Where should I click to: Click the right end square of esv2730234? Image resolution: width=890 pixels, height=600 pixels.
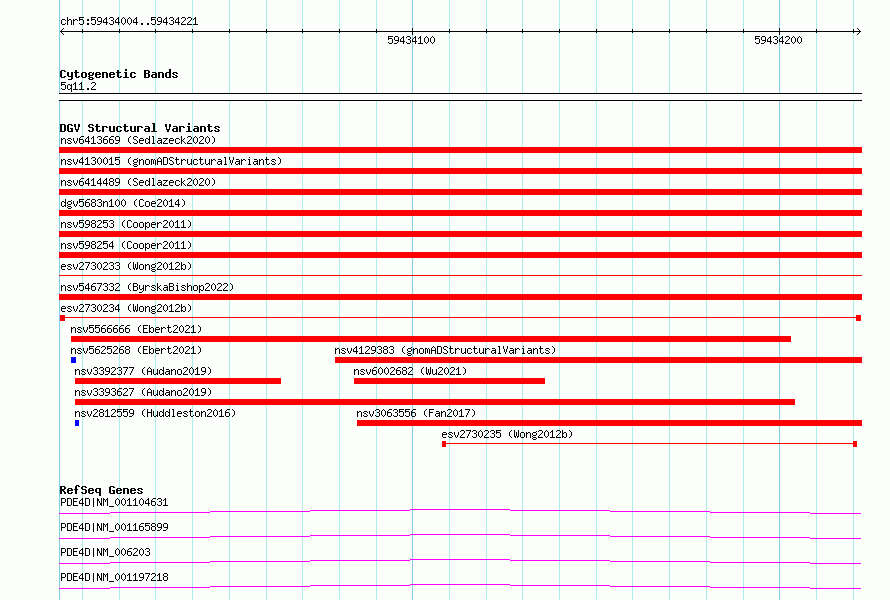(859, 318)
